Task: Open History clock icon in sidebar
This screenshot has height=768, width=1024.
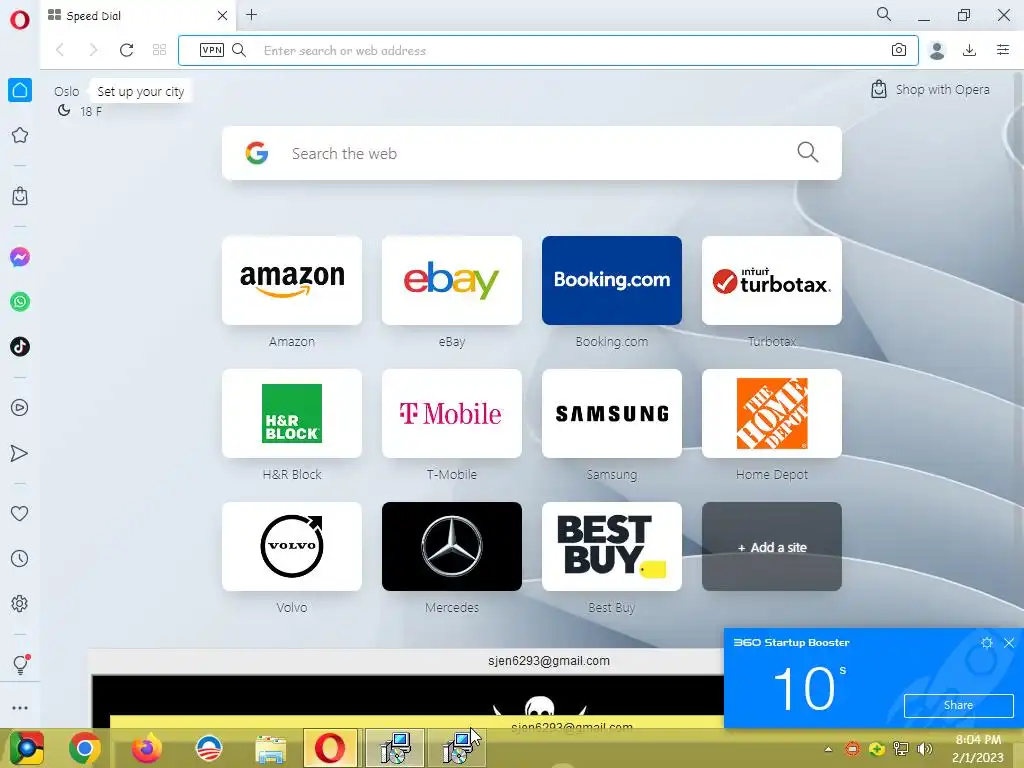Action: tap(20, 559)
